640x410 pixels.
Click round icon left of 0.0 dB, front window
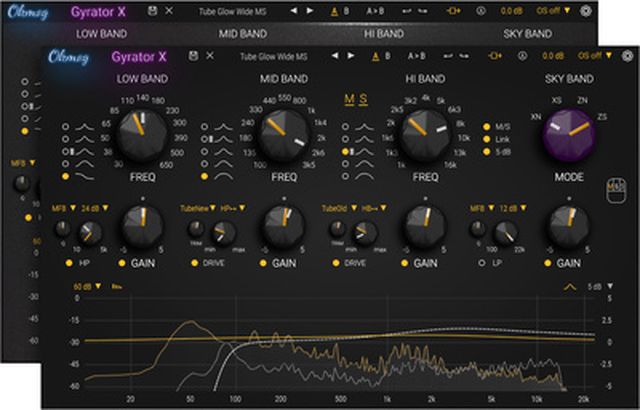(522, 56)
